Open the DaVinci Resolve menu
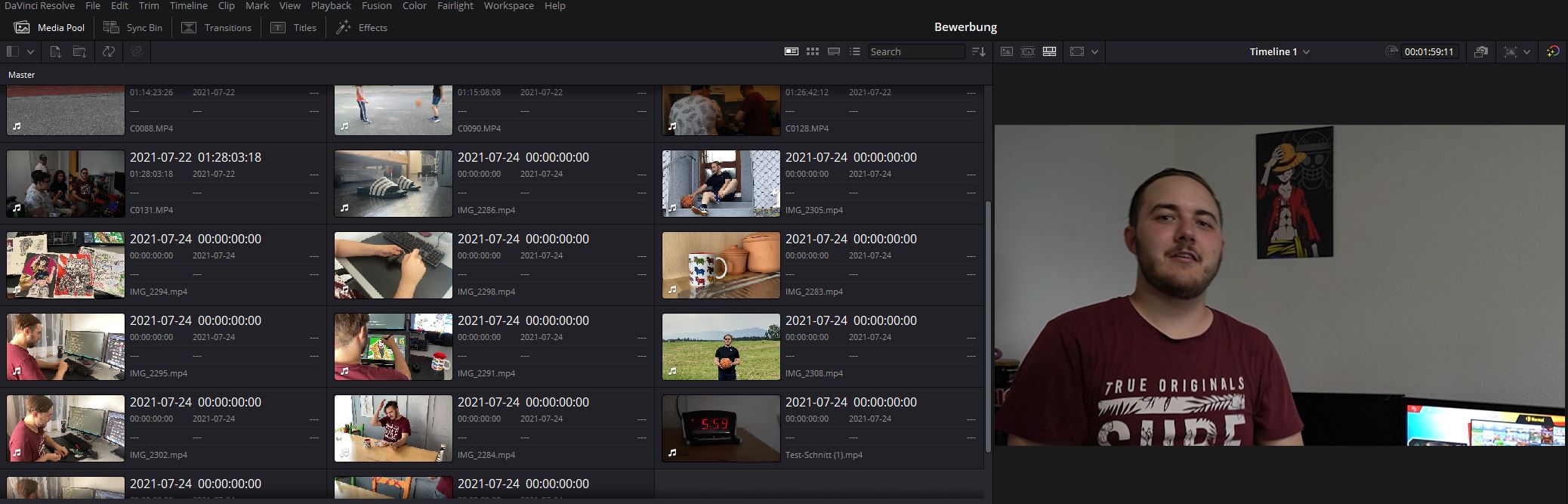Image resolution: width=1568 pixels, height=504 pixels. point(39,5)
